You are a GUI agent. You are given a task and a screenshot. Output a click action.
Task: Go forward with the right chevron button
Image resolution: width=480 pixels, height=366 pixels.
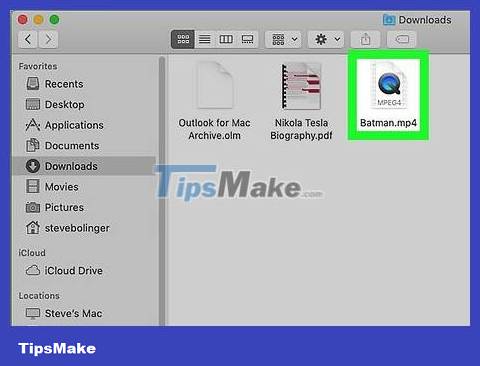pos(48,39)
